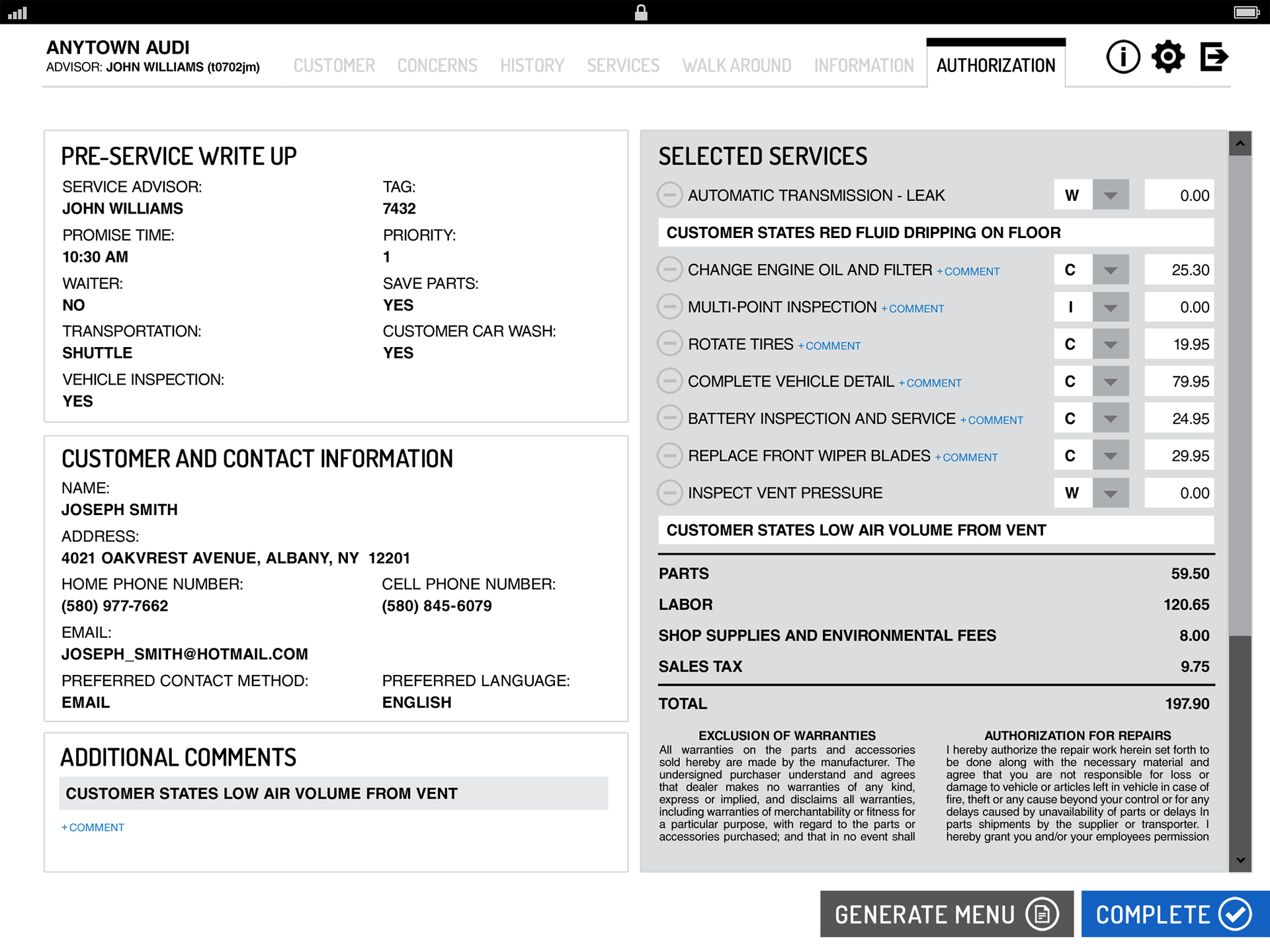
Task: Remove Automatic Transmission - Leak service
Action: pyautogui.click(x=669, y=195)
